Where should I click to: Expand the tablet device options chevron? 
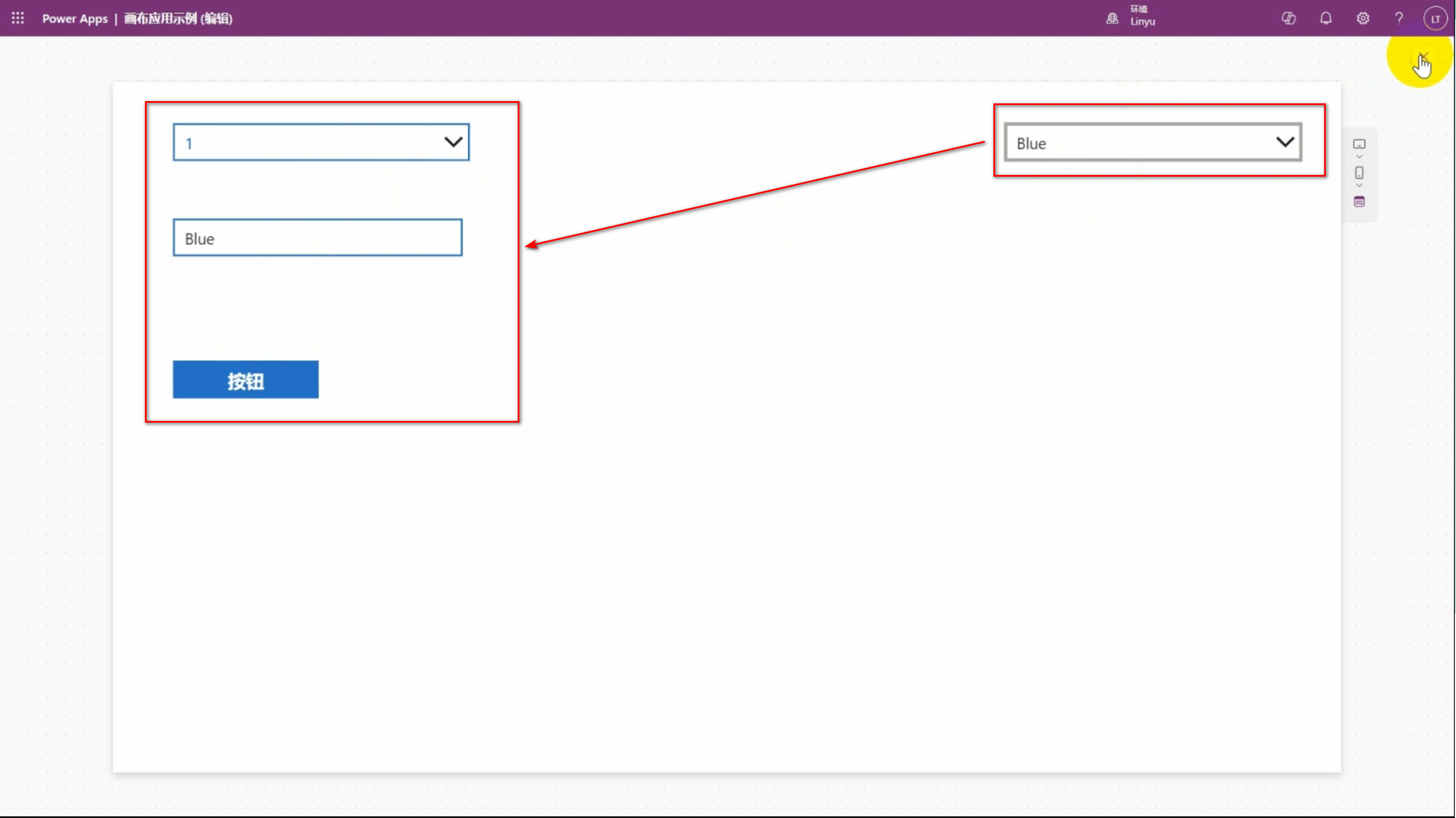point(1359,157)
